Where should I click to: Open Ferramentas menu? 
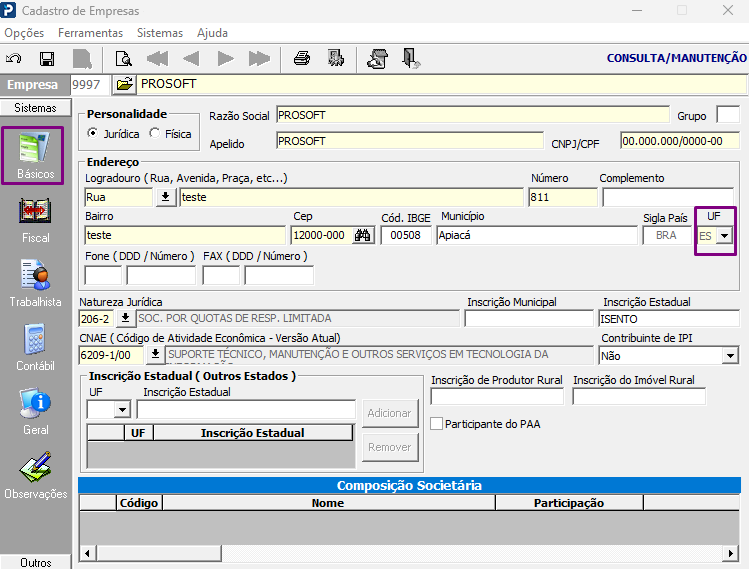pyautogui.click(x=90, y=33)
